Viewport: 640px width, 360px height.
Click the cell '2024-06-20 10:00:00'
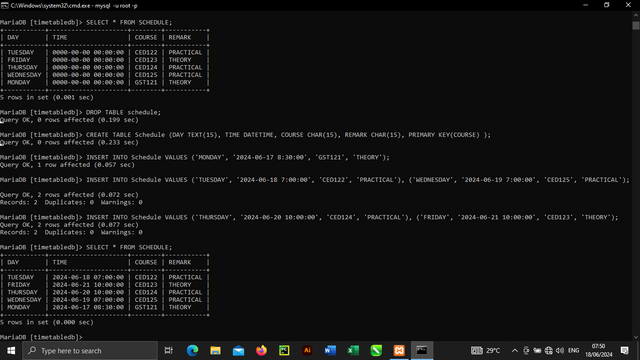pyautogui.click(x=88, y=292)
